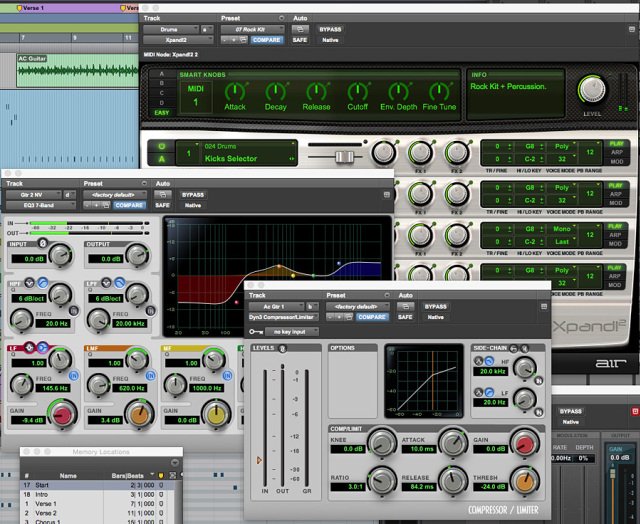Click SAFE in compressor window
The width and height of the screenshot is (640, 524).
tap(405, 317)
